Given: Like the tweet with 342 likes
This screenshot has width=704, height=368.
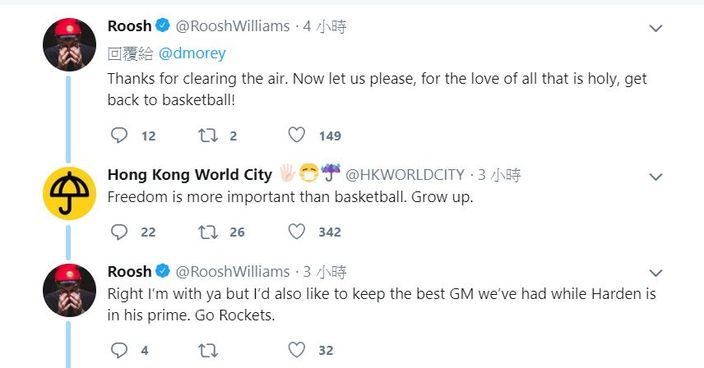Looking at the screenshot, I should [x=296, y=231].
